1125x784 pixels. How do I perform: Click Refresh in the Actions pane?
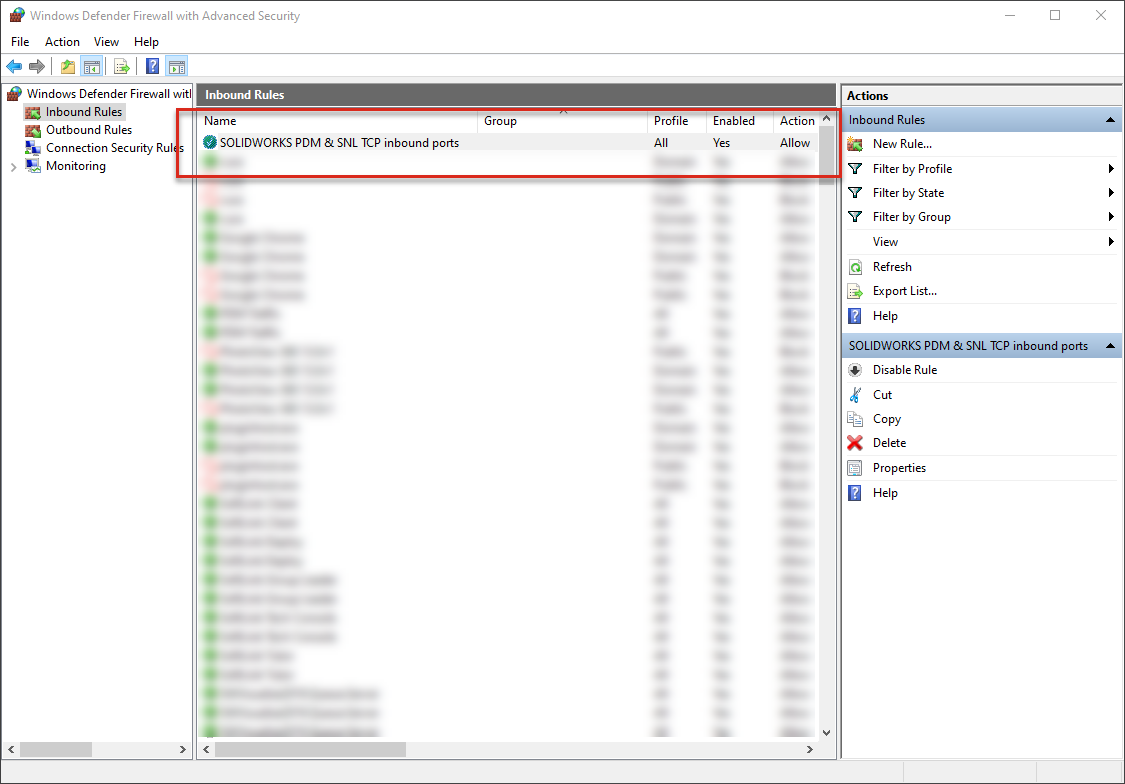tap(892, 267)
